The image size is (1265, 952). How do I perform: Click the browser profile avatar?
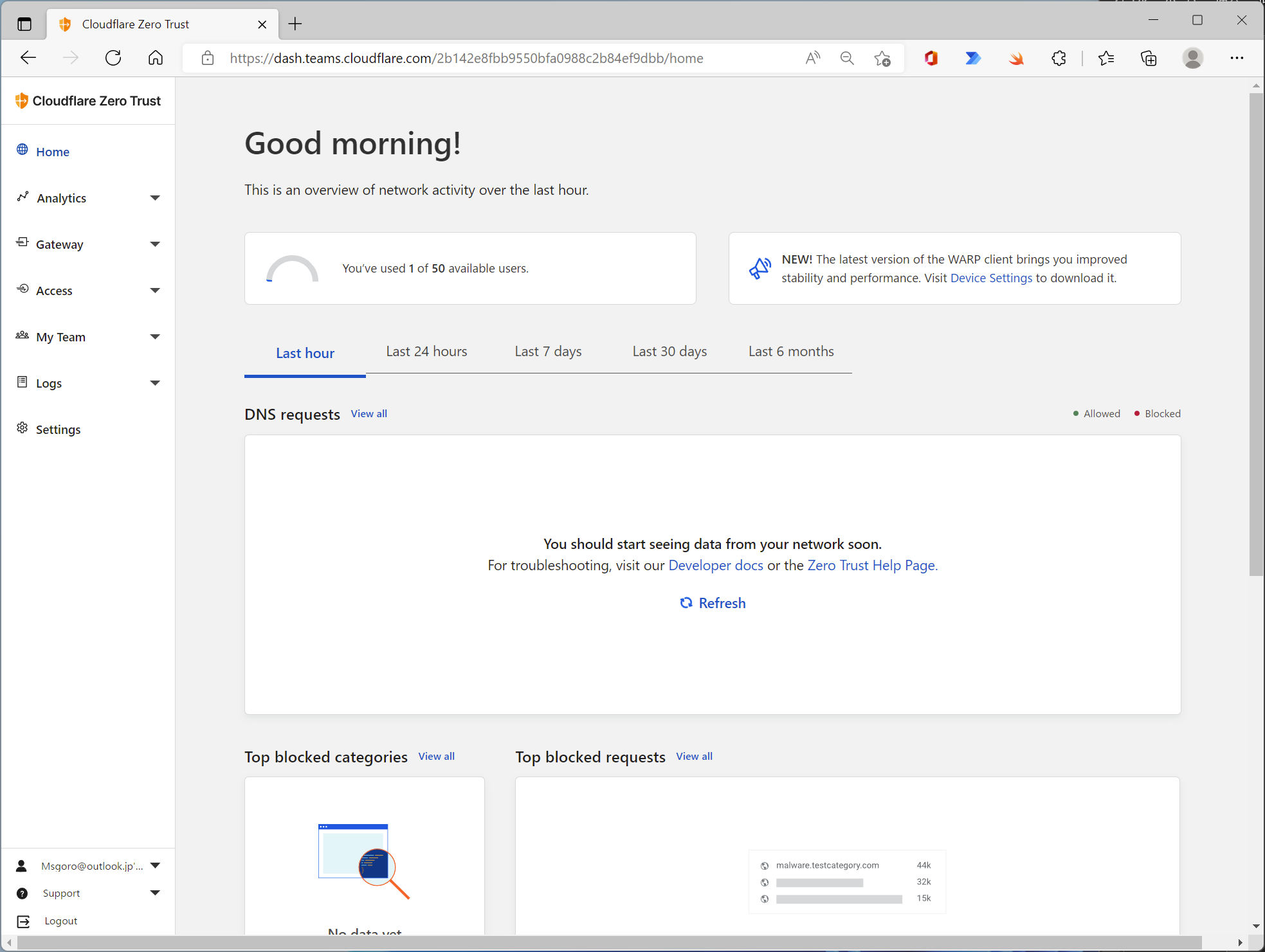pyautogui.click(x=1193, y=58)
